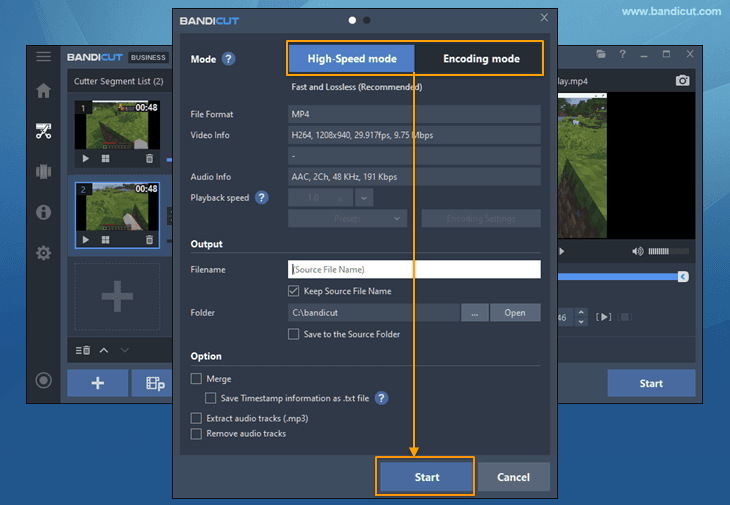
Task: Move segment up with up arrow
Action: click(x=104, y=350)
